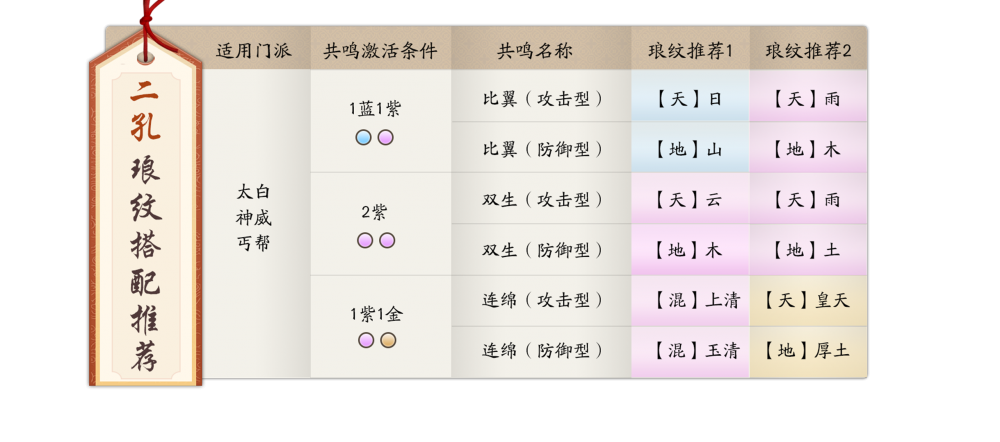Click the 【混】上清 recommendation cell
This screenshot has width=1000, height=442.
tap(690, 300)
